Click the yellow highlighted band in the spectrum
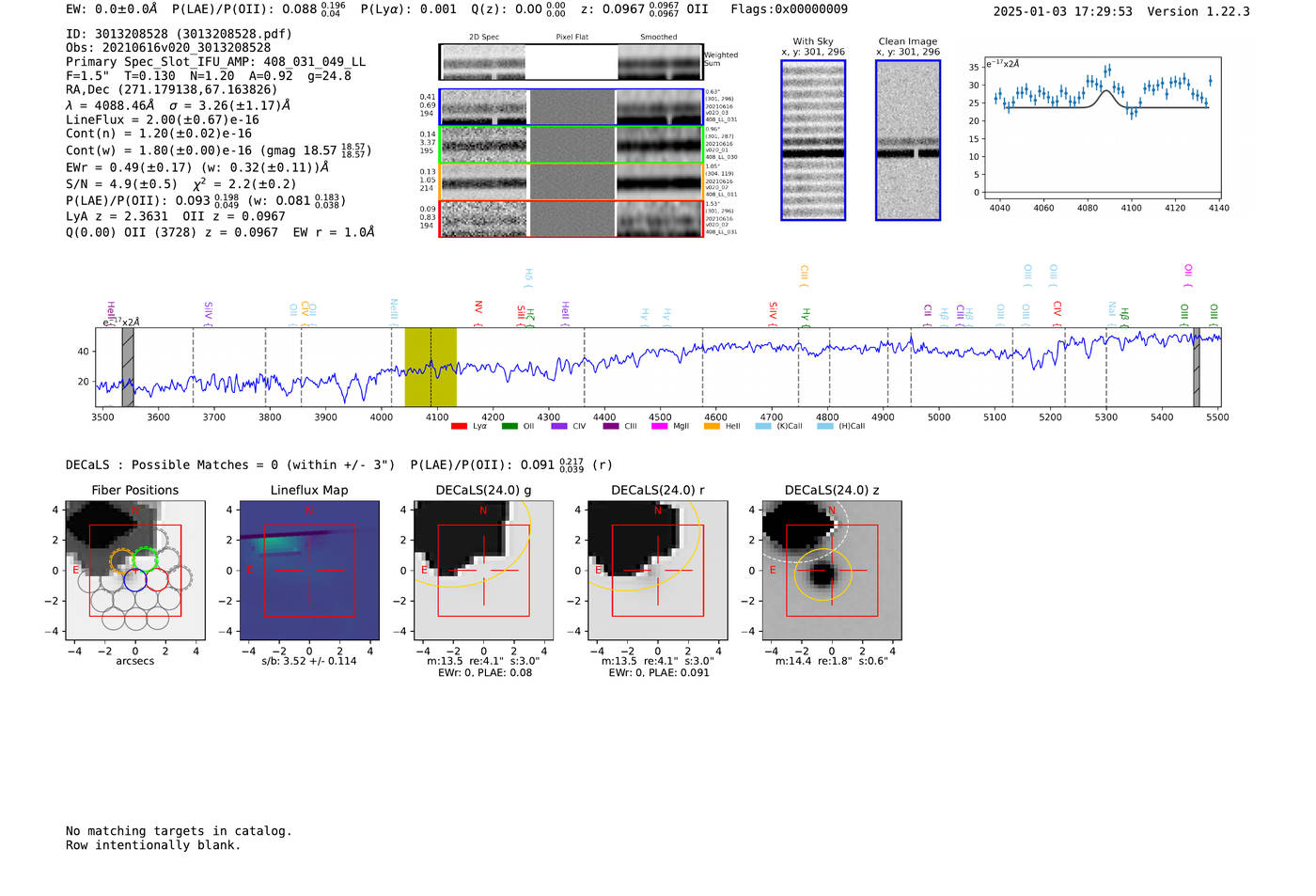The height and width of the screenshot is (896, 1316). point(431,367)
